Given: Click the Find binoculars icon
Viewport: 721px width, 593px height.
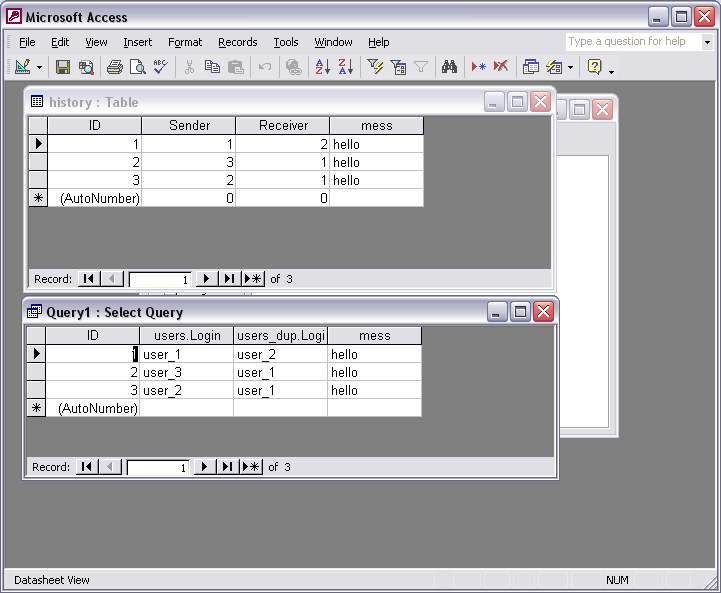Looking at the screenshot, I should [x=449, y=67].
